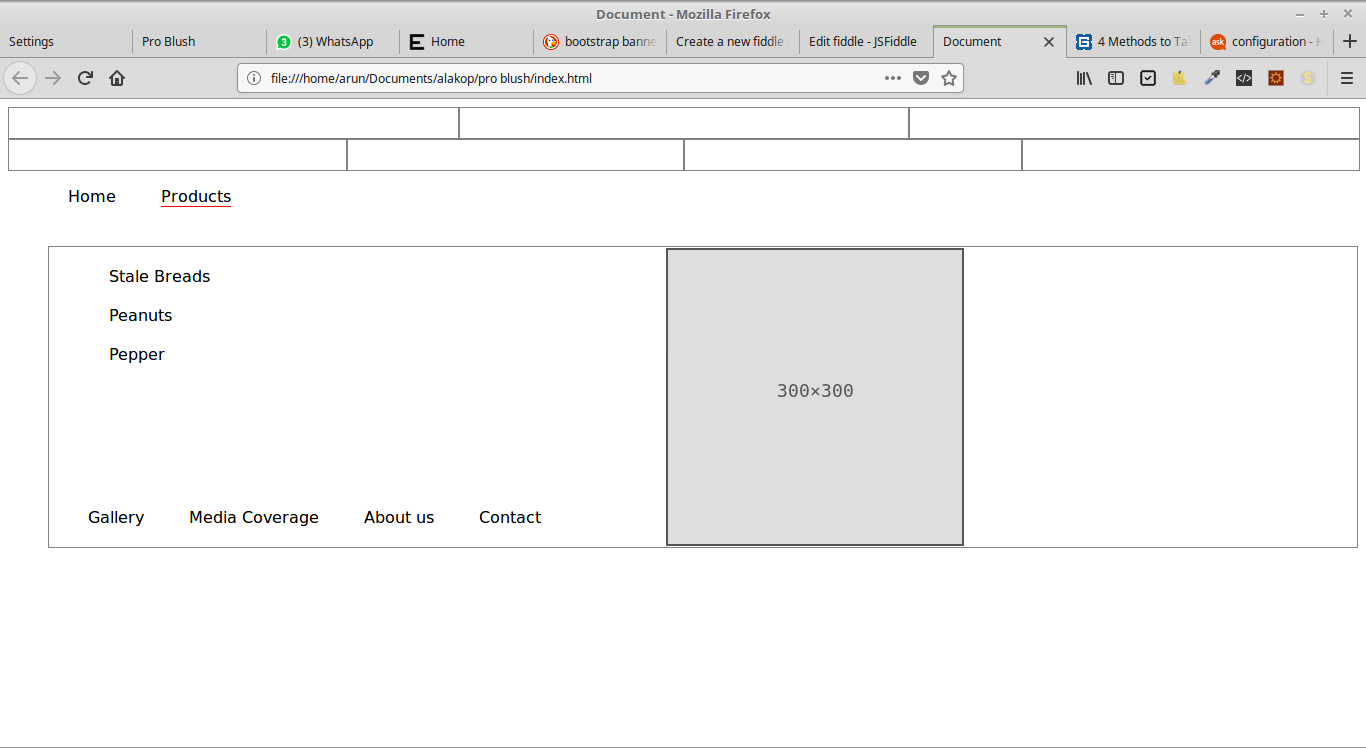Open the Home tab with E icon
Viewport: 1366px width, 748px height.
pos(466,42)
